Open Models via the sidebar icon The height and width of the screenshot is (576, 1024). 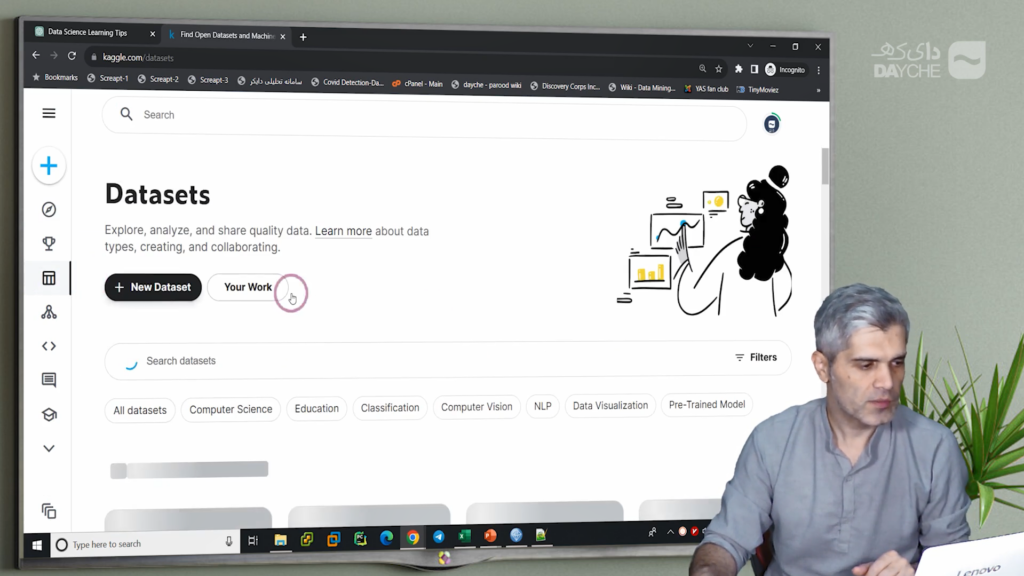click(49, 312)
